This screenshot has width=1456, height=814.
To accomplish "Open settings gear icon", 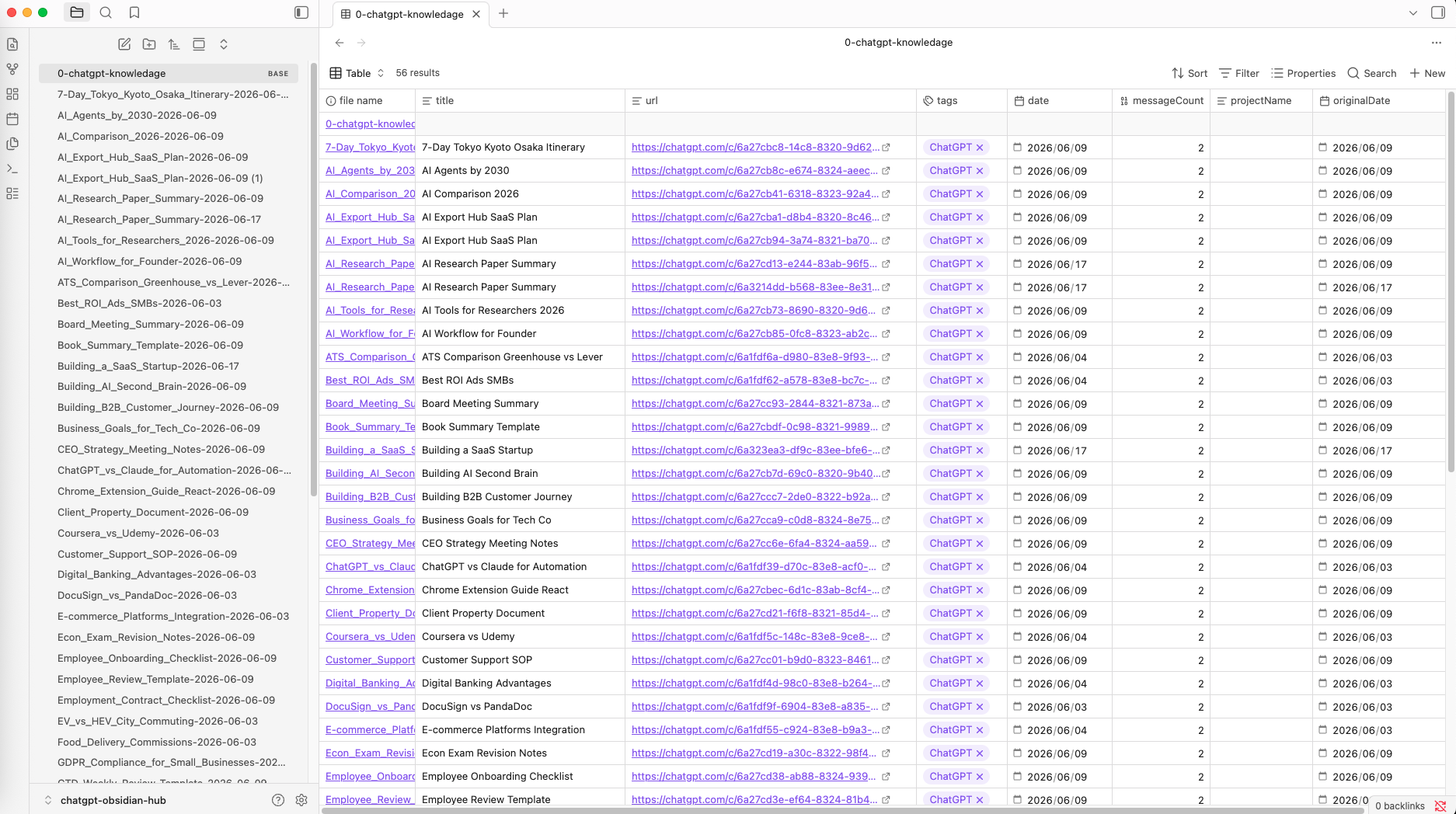I will [301, 800].
